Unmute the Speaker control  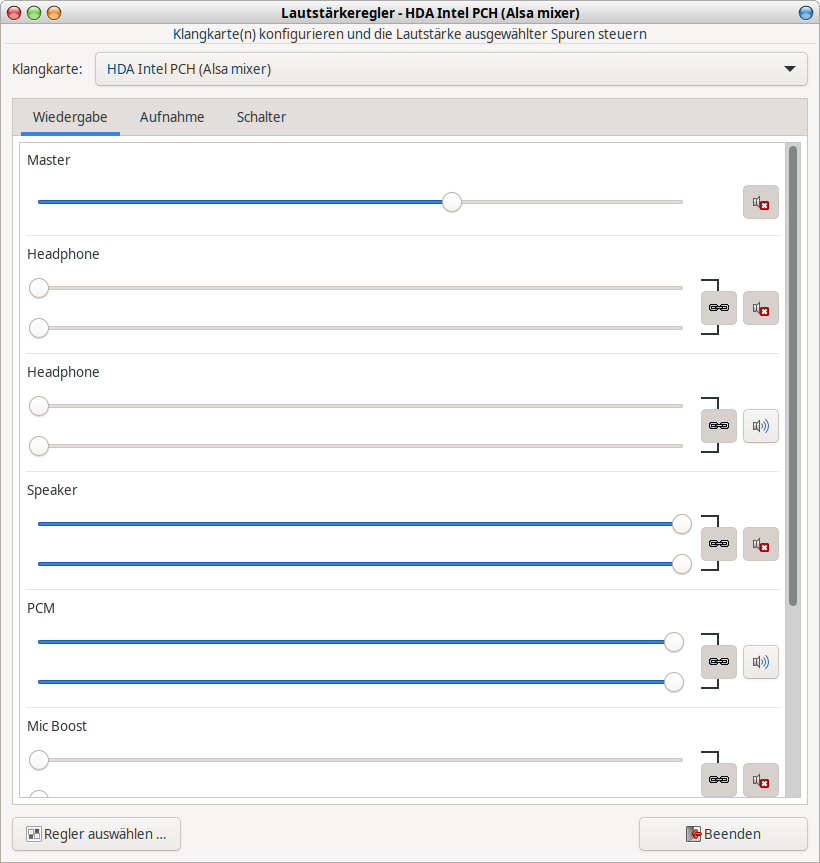761,544
